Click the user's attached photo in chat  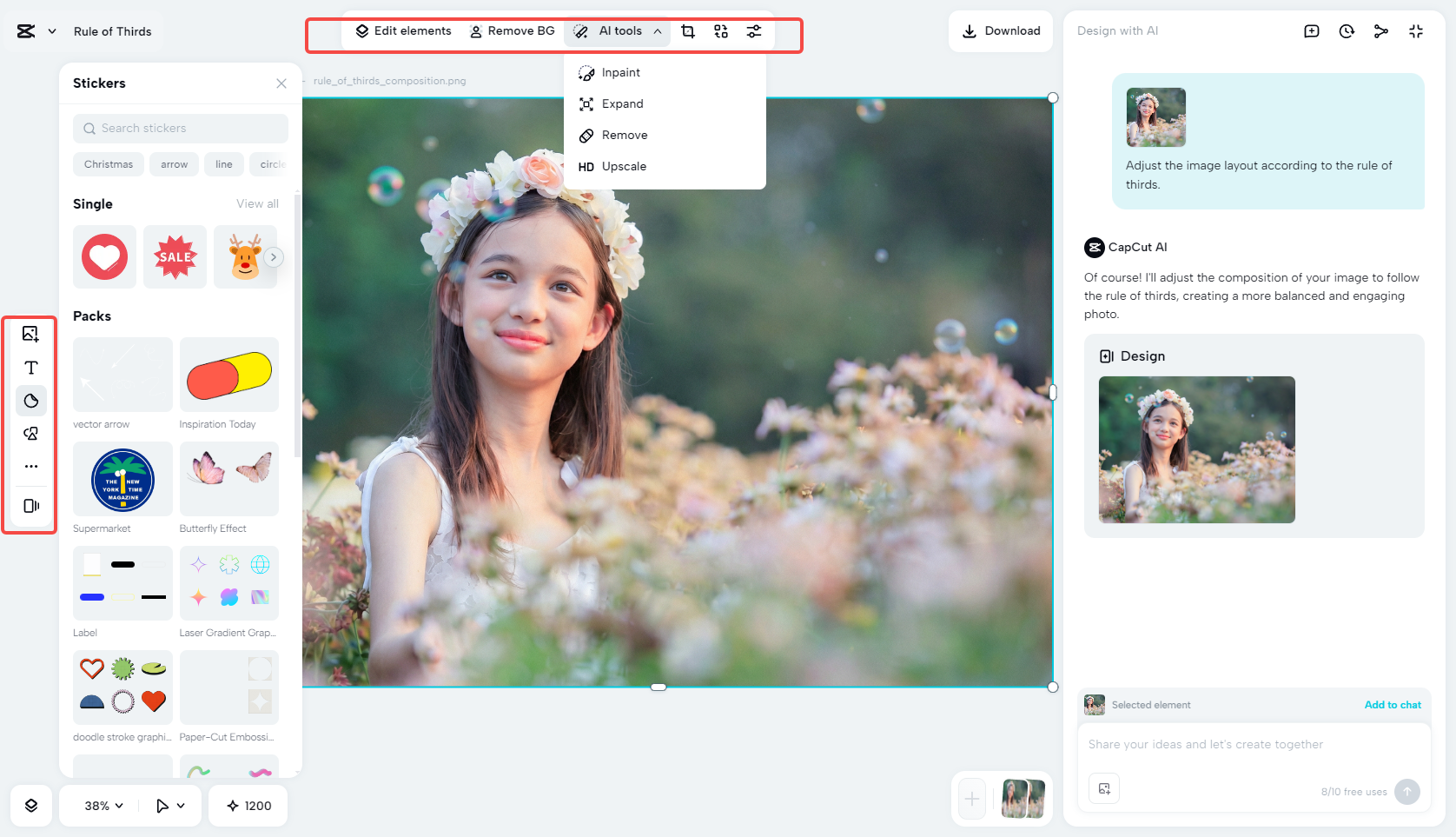coord(1156,117)
